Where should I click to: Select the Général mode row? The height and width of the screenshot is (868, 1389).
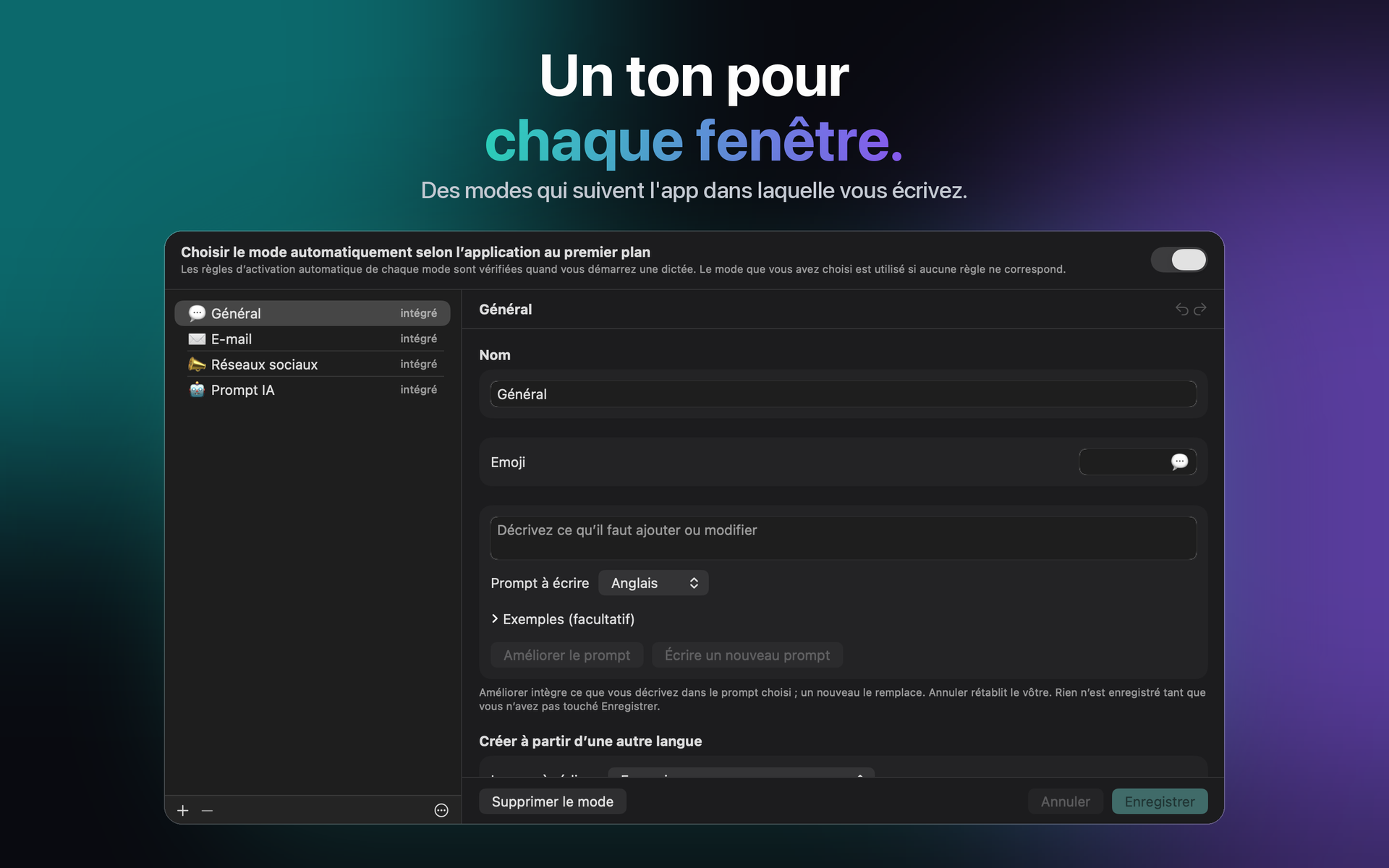click(x=313, y=313)
